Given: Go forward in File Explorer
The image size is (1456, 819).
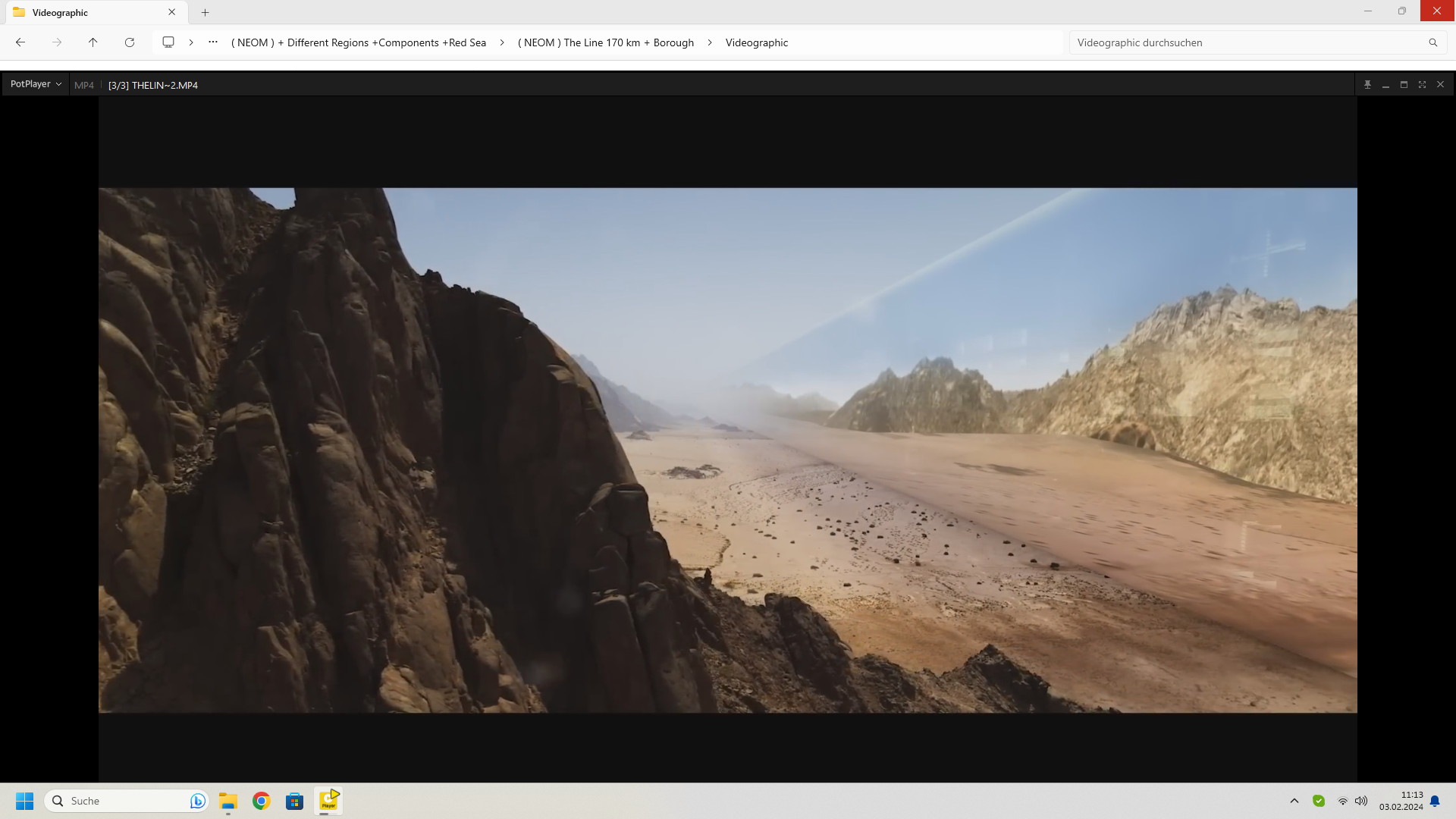Looking at the screenshot, I should click(x=57, y=42).
